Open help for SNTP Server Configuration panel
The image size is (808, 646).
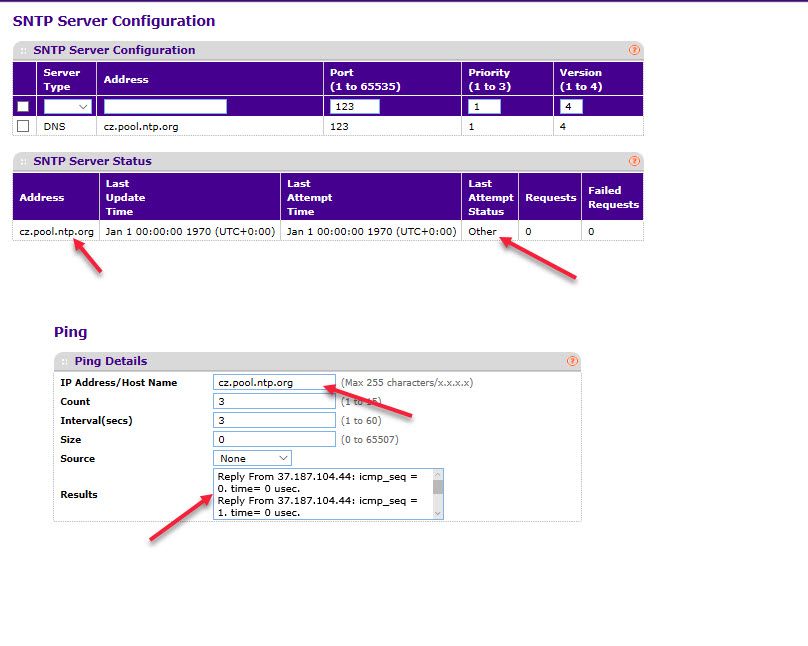pyautogui.click(x=634, y=50)
